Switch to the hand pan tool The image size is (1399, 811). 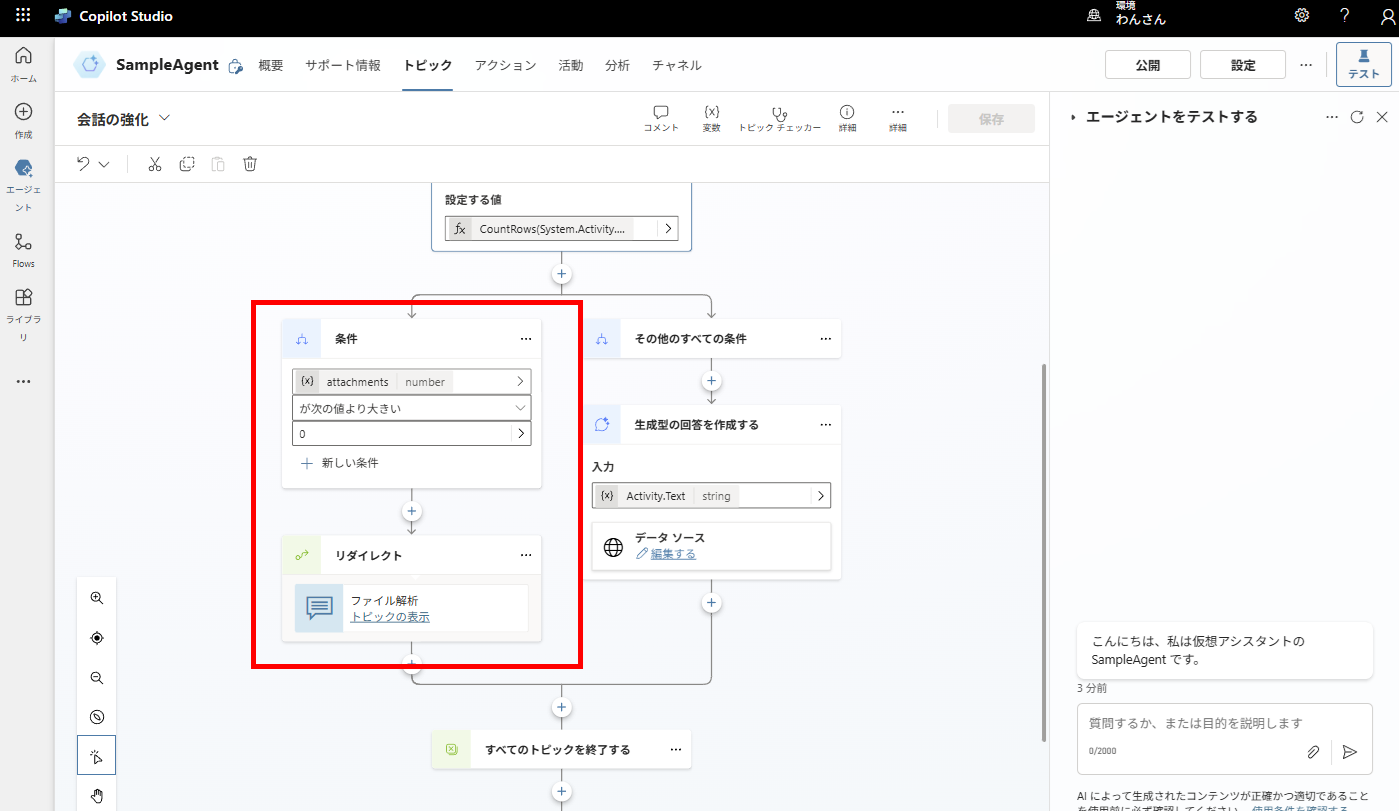pyautogui.click(x=96, y=795)
